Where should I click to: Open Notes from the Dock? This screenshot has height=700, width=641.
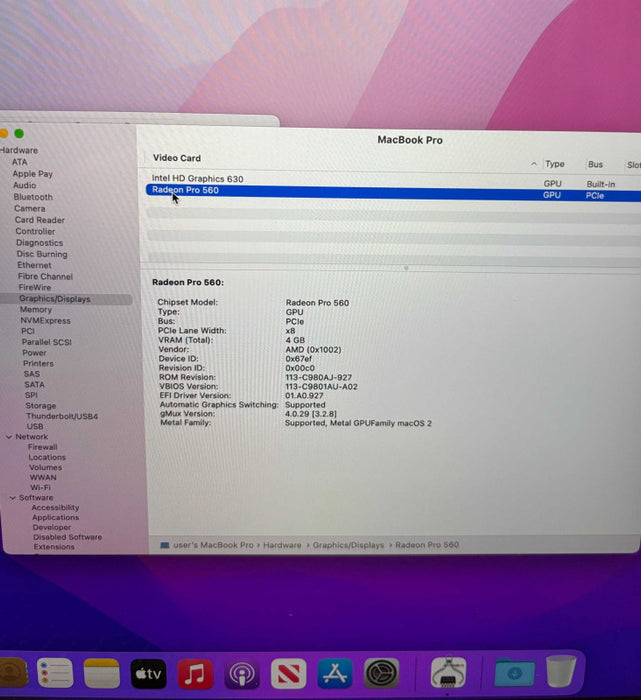point(102,673)
